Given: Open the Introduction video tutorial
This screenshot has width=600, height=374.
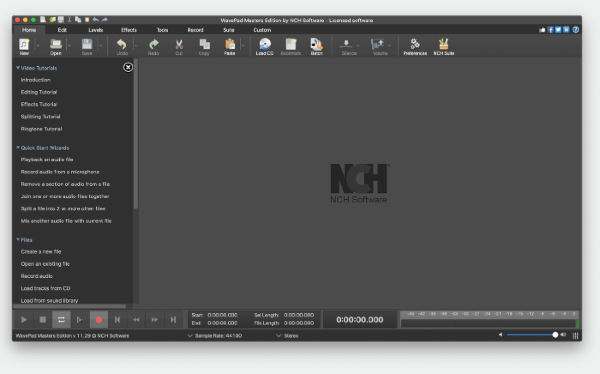Looking at the screenshot, I should pyautogui.click(x=36, y=80).
